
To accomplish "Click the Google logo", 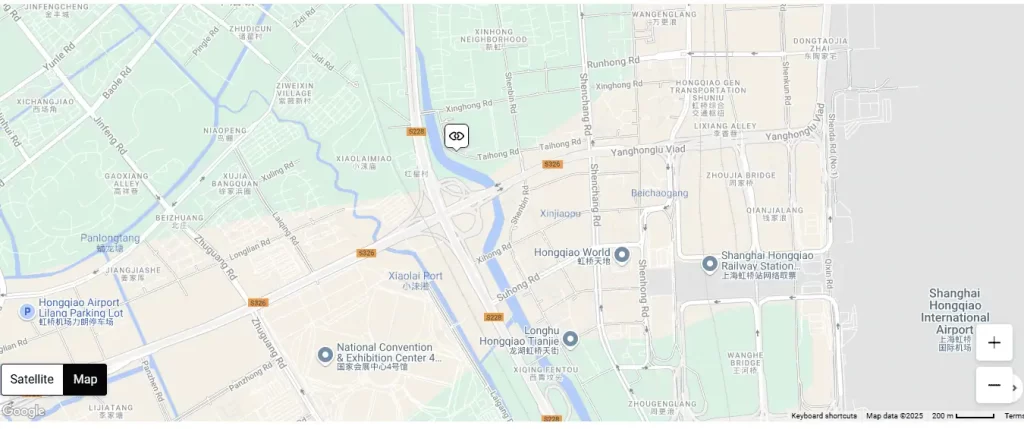I will point(24,411).
